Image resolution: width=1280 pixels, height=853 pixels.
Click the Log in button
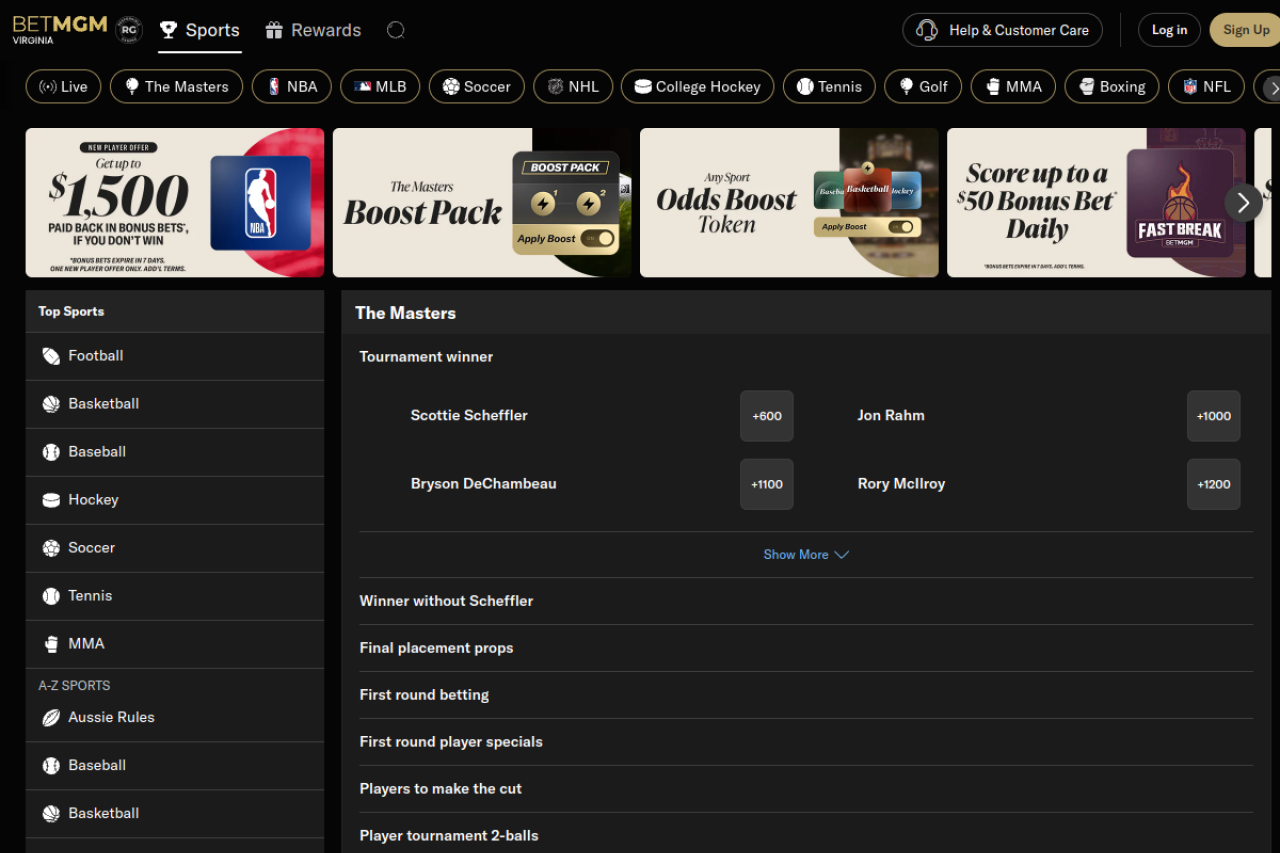point(1169,30)
